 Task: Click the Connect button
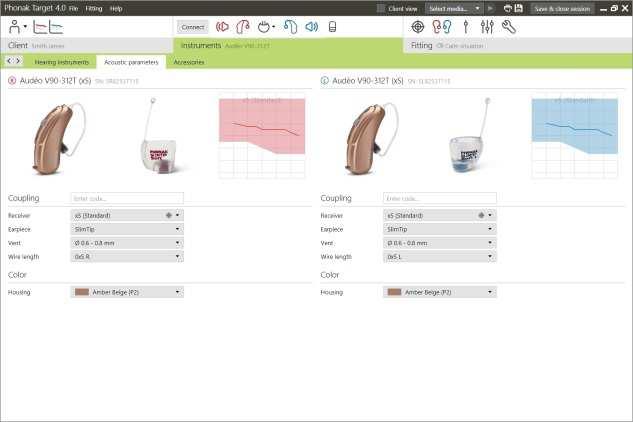coord(193,27)
